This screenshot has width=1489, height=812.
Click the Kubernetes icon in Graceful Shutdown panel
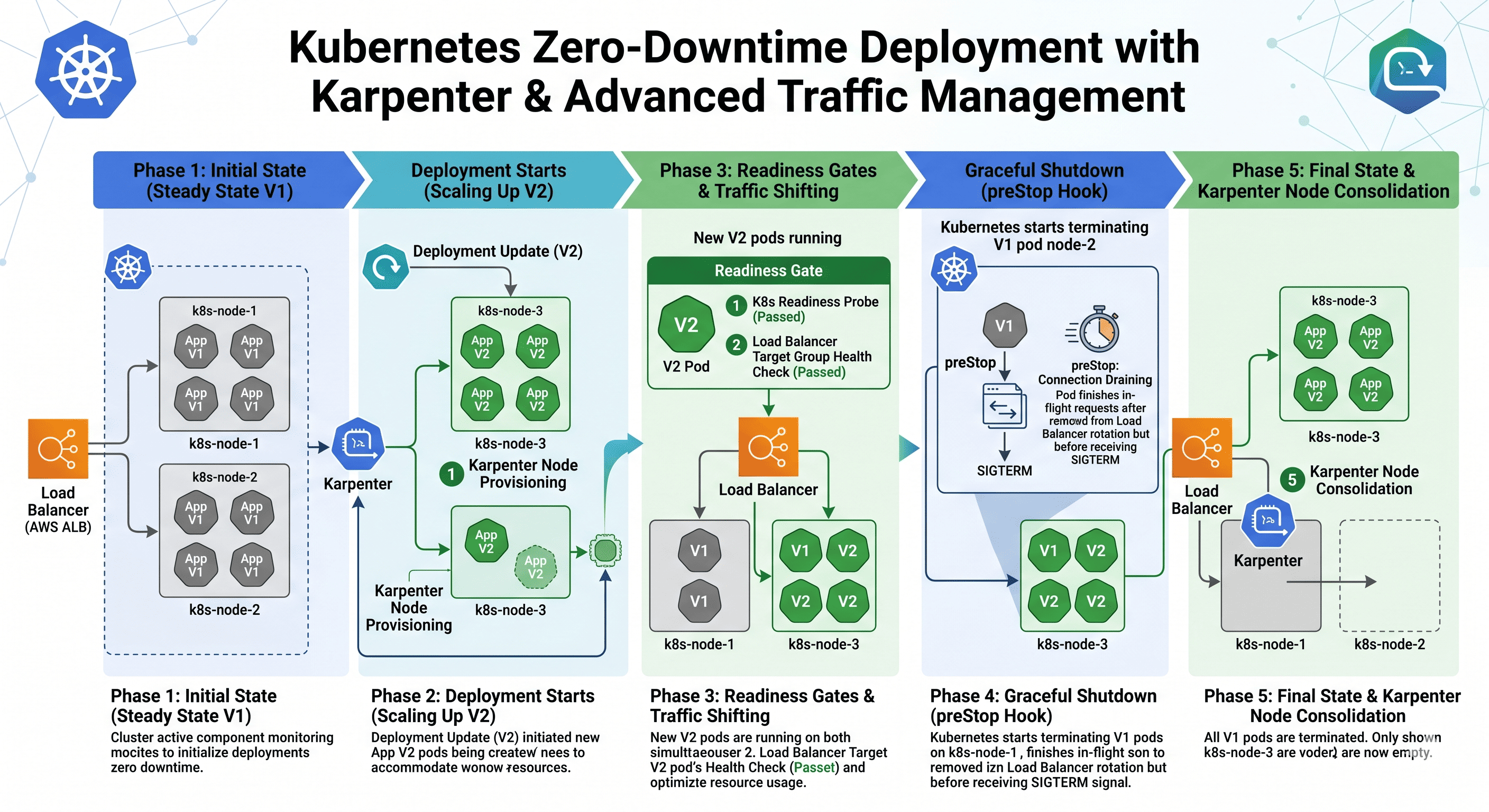pyautogui.click(x=954, y=269)
